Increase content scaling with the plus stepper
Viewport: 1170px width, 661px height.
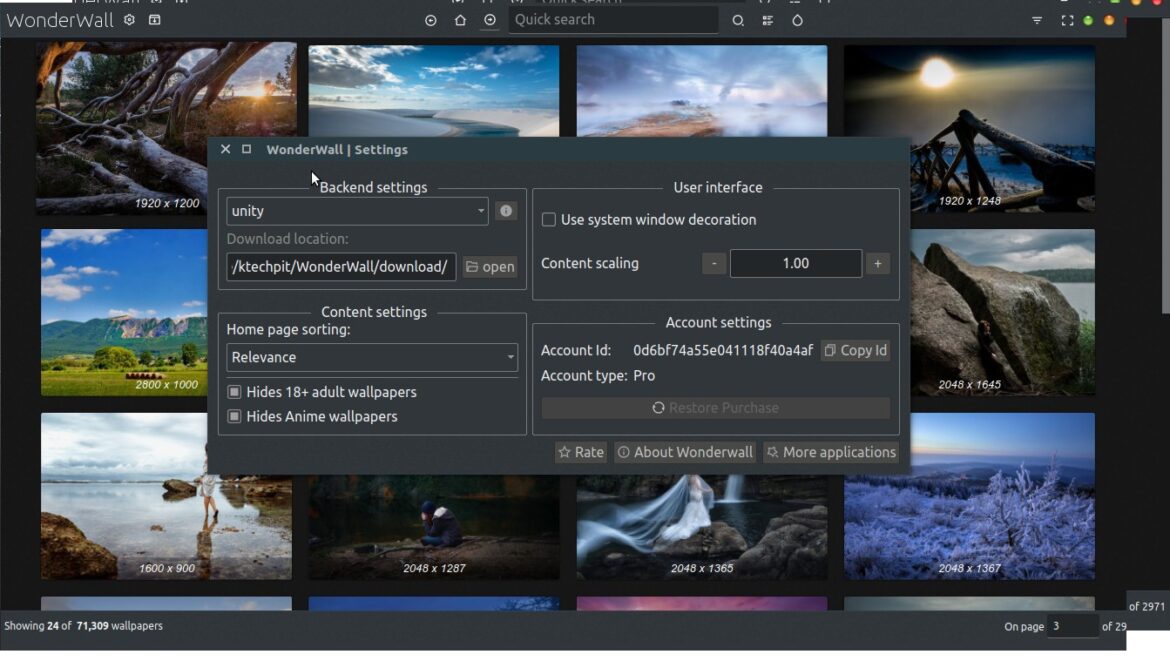(878, 263)
